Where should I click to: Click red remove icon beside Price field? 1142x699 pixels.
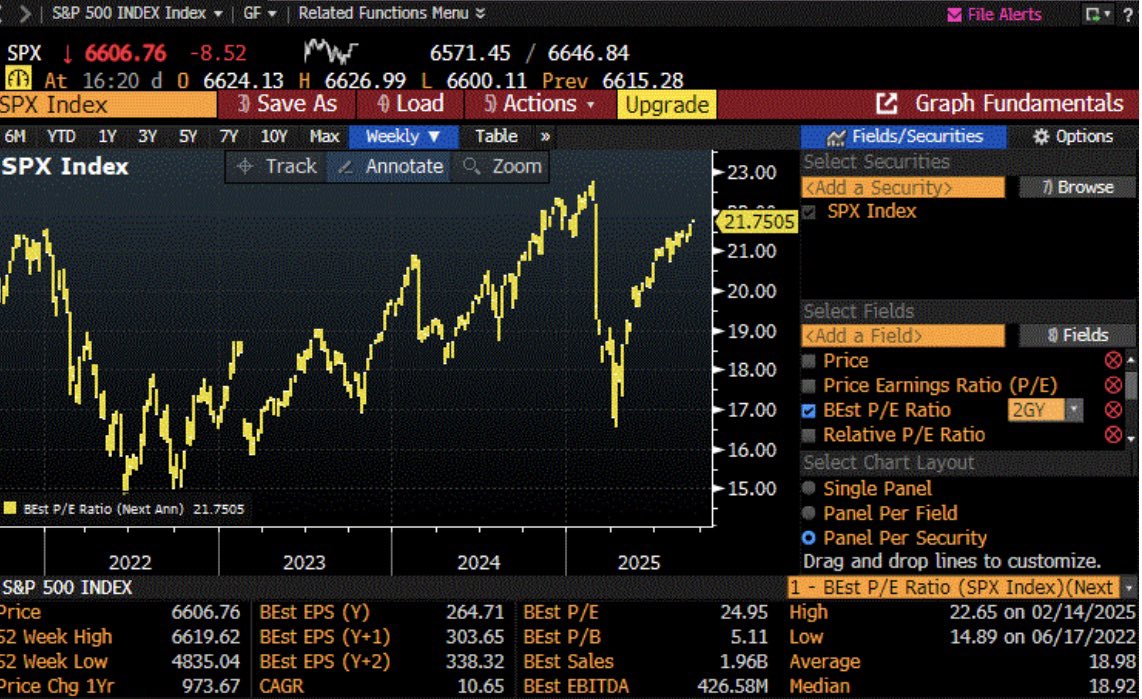tap(1112, 361)
